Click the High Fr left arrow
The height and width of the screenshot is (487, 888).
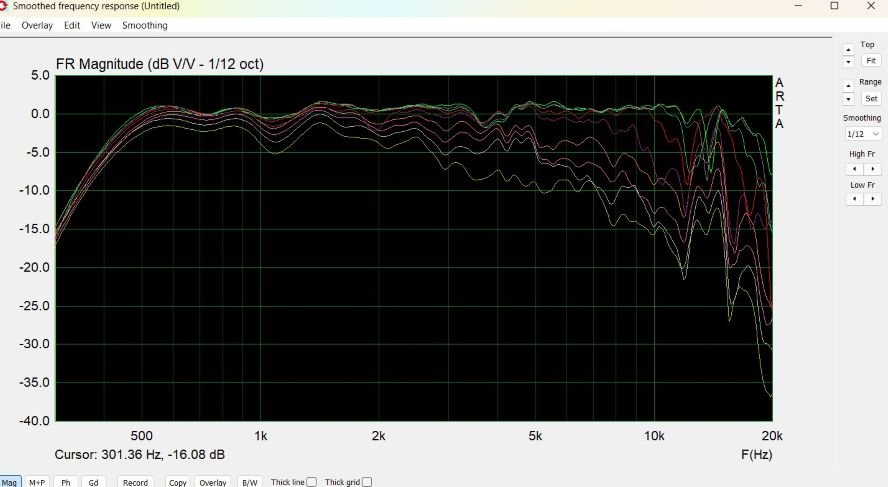(x=854, y=169)
